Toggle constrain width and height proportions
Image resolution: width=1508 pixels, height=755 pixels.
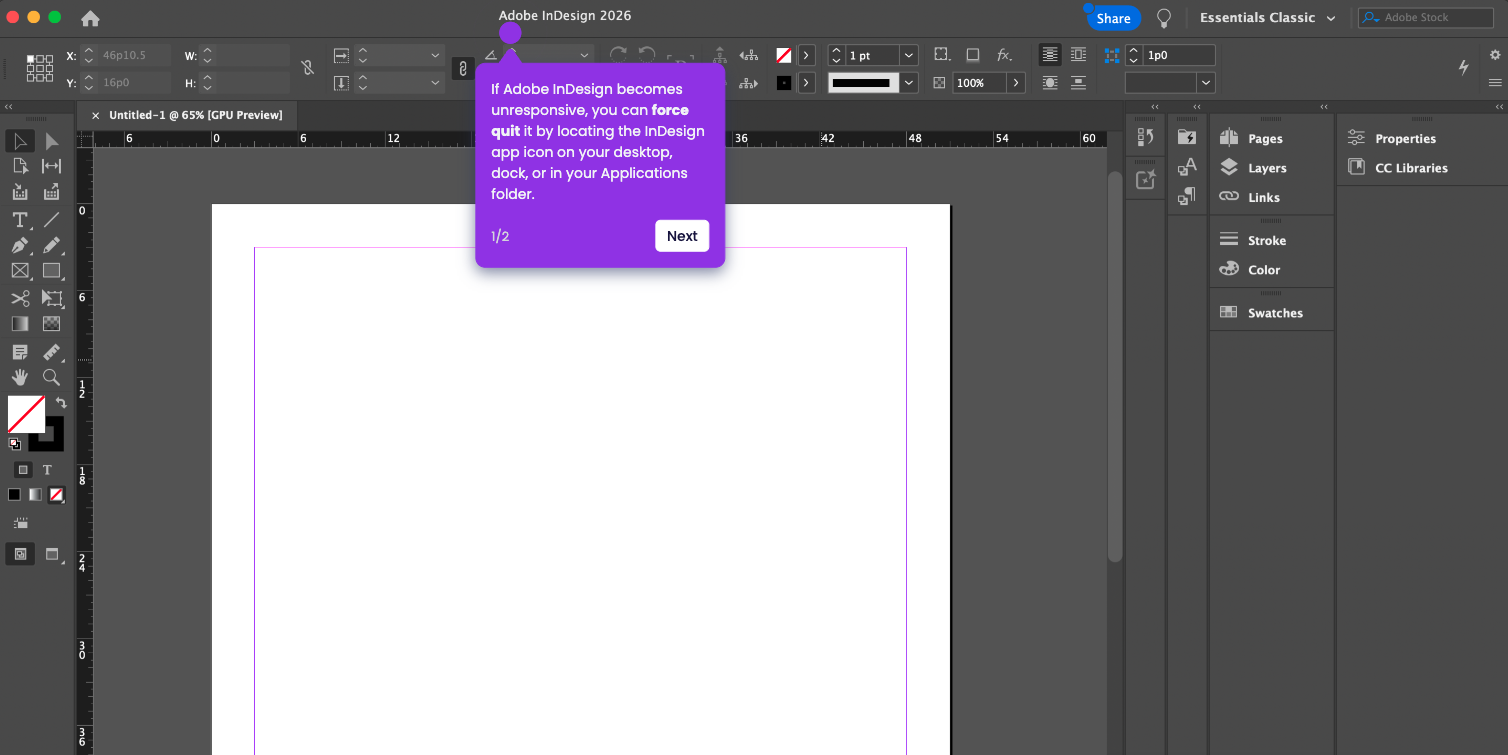click(x=308, y=68)
